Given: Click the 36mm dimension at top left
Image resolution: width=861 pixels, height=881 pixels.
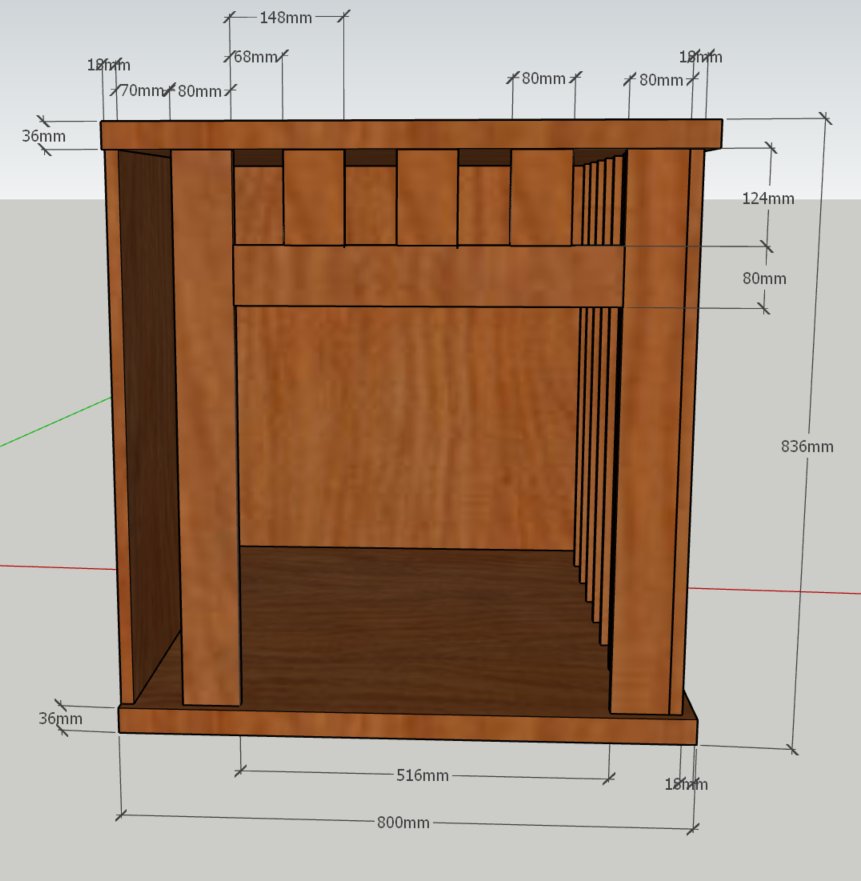Looking at the screenshot, I should pyautogui.click(x=44, y=135).
